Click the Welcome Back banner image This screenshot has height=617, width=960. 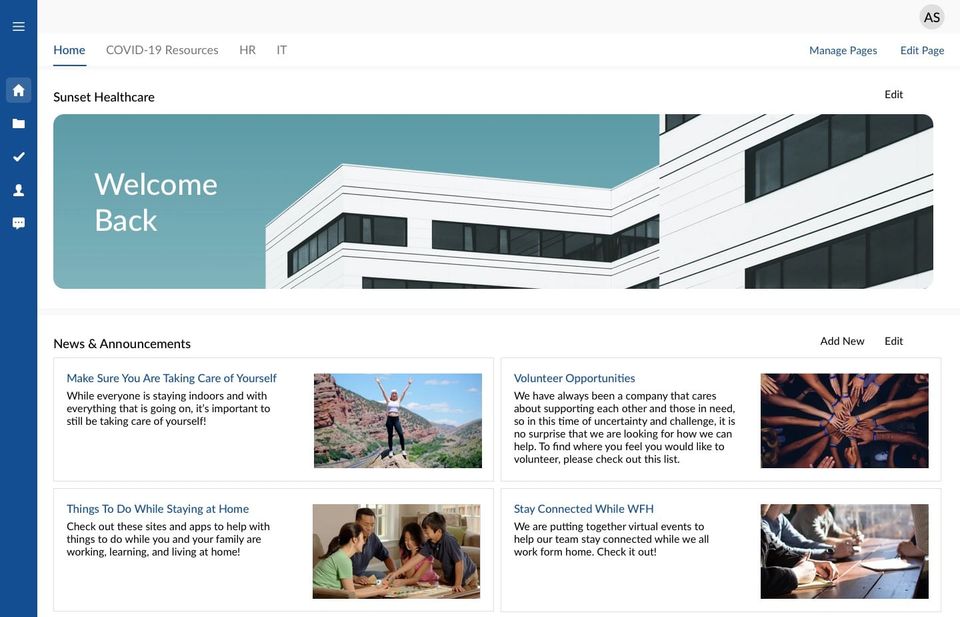point(493,201)
